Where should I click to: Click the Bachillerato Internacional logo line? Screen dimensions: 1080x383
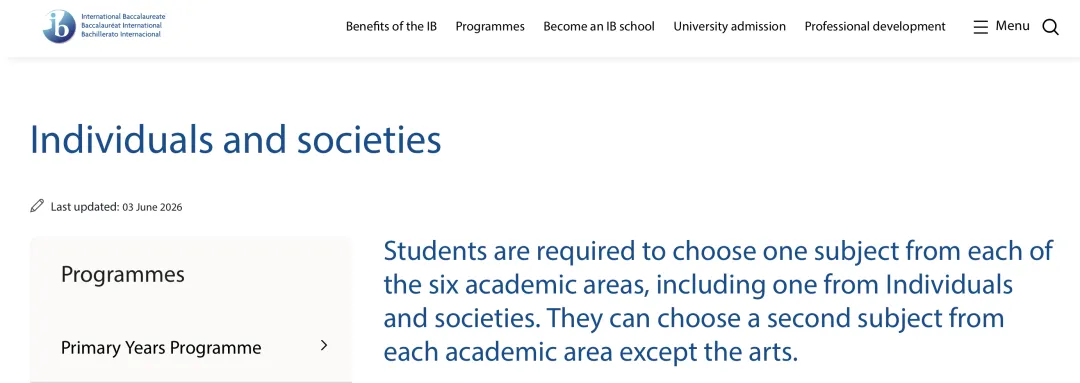coord(121,34)
